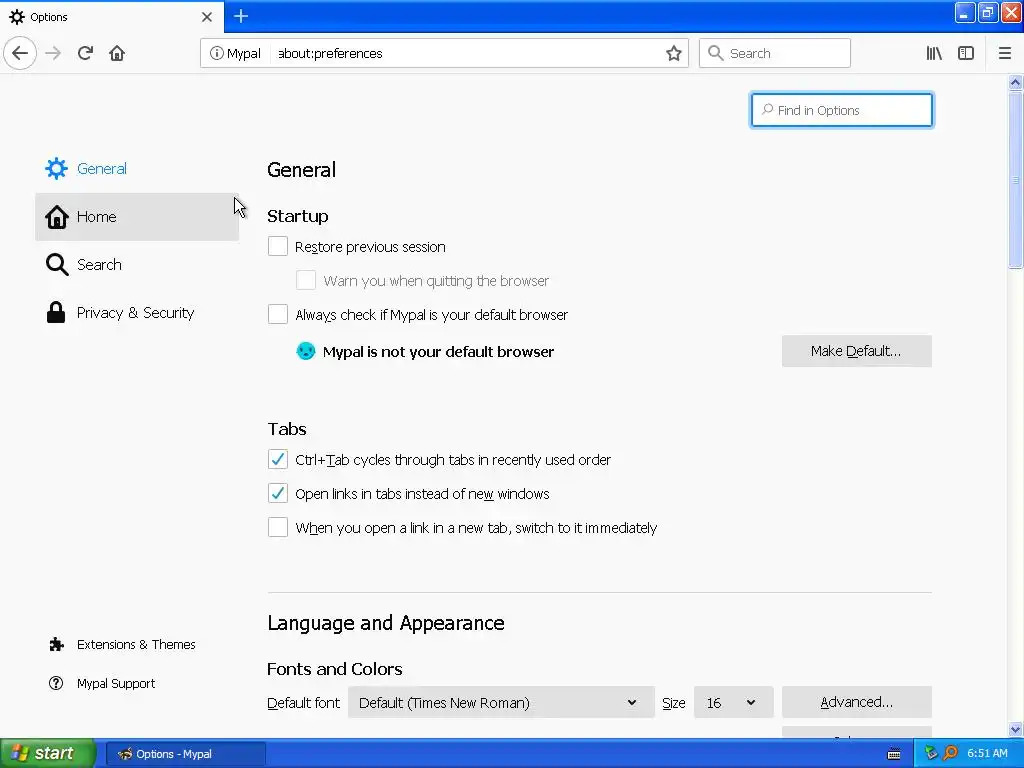1024x768 pixels.
Task: Click the blue sad face default browser icon
Action: [x=305, y=351]
